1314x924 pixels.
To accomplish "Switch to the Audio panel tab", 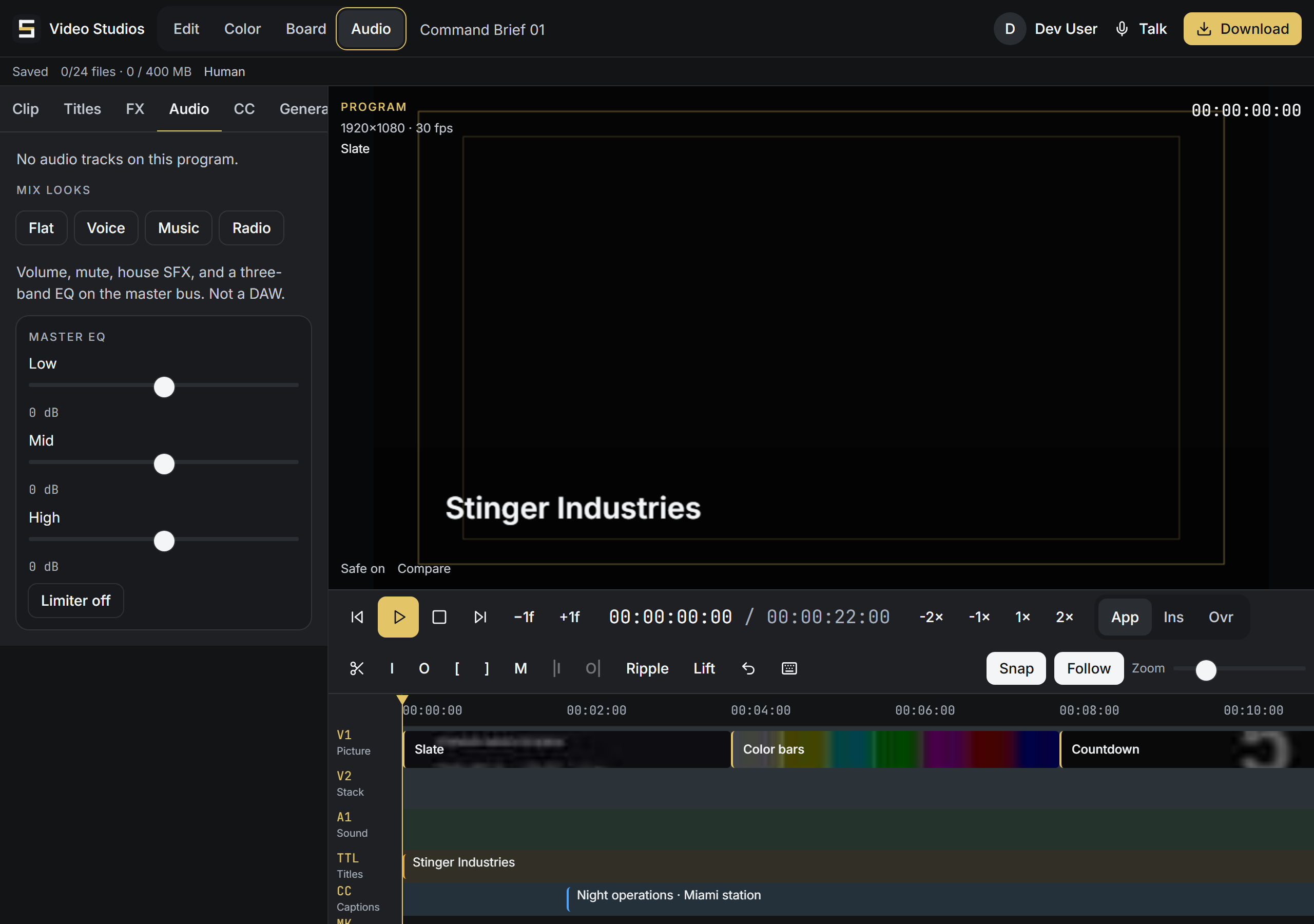I will (x=189, y=109).
